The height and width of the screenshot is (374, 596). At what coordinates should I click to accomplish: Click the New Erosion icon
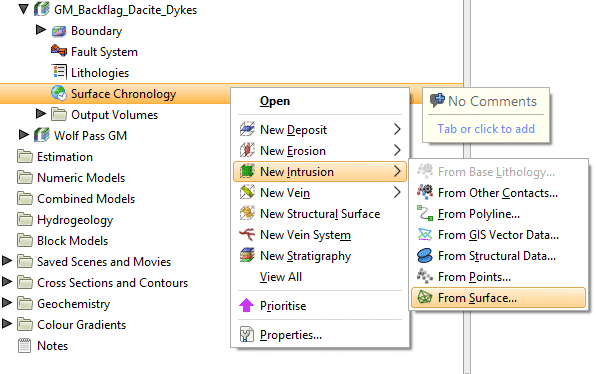[x=247, y=151]
